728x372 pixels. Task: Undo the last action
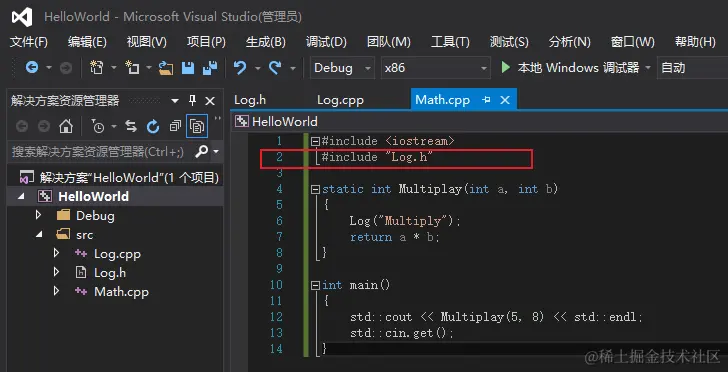click(240, 68)
